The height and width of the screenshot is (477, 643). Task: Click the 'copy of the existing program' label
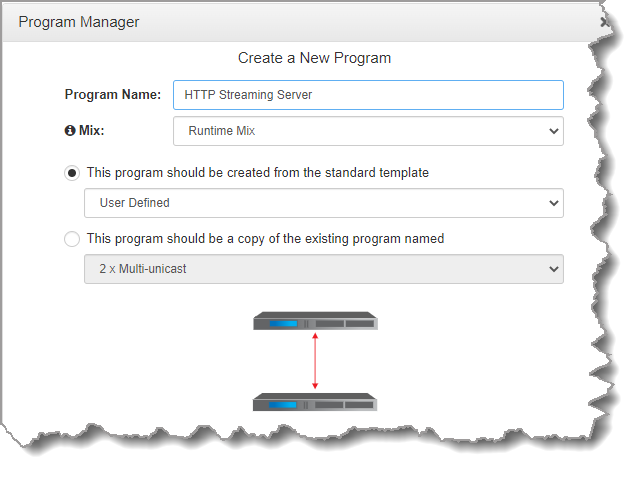coord(265,239)
